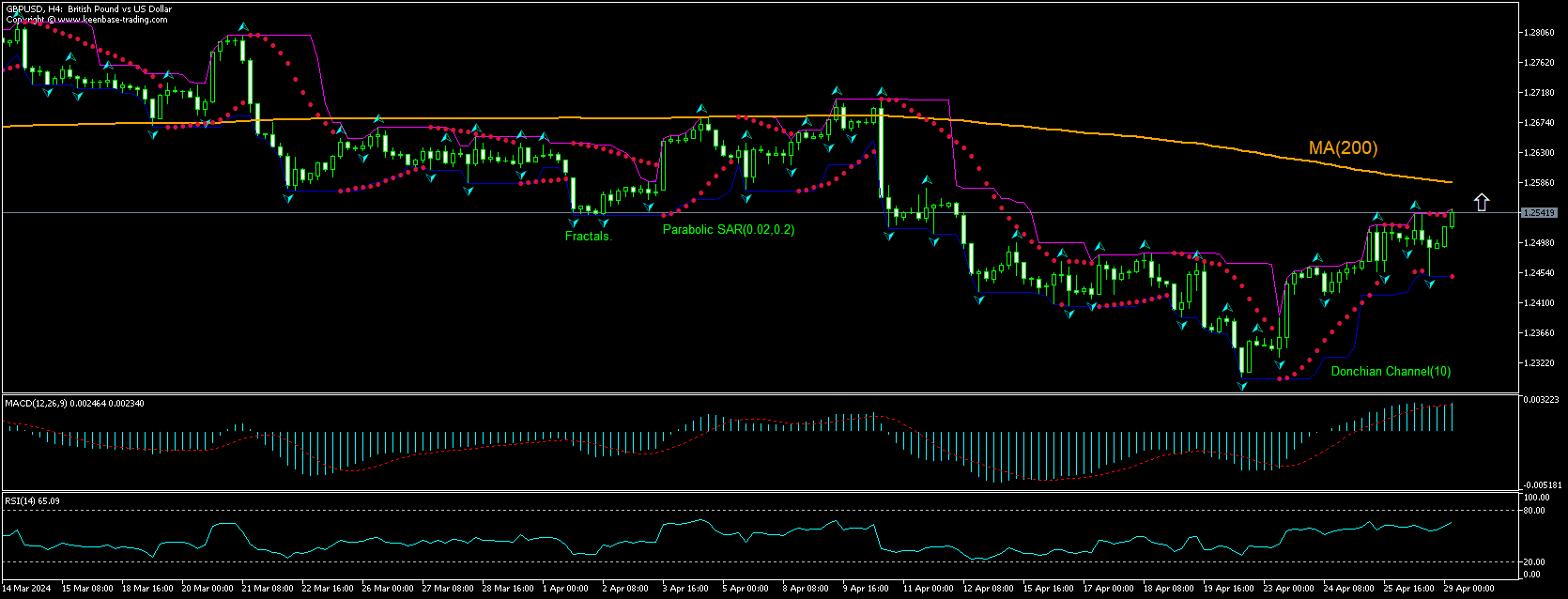Viewport: 1568px width, 599px height.
Task: Click price level 1.26300 on axis
Action: point(1540,153)
